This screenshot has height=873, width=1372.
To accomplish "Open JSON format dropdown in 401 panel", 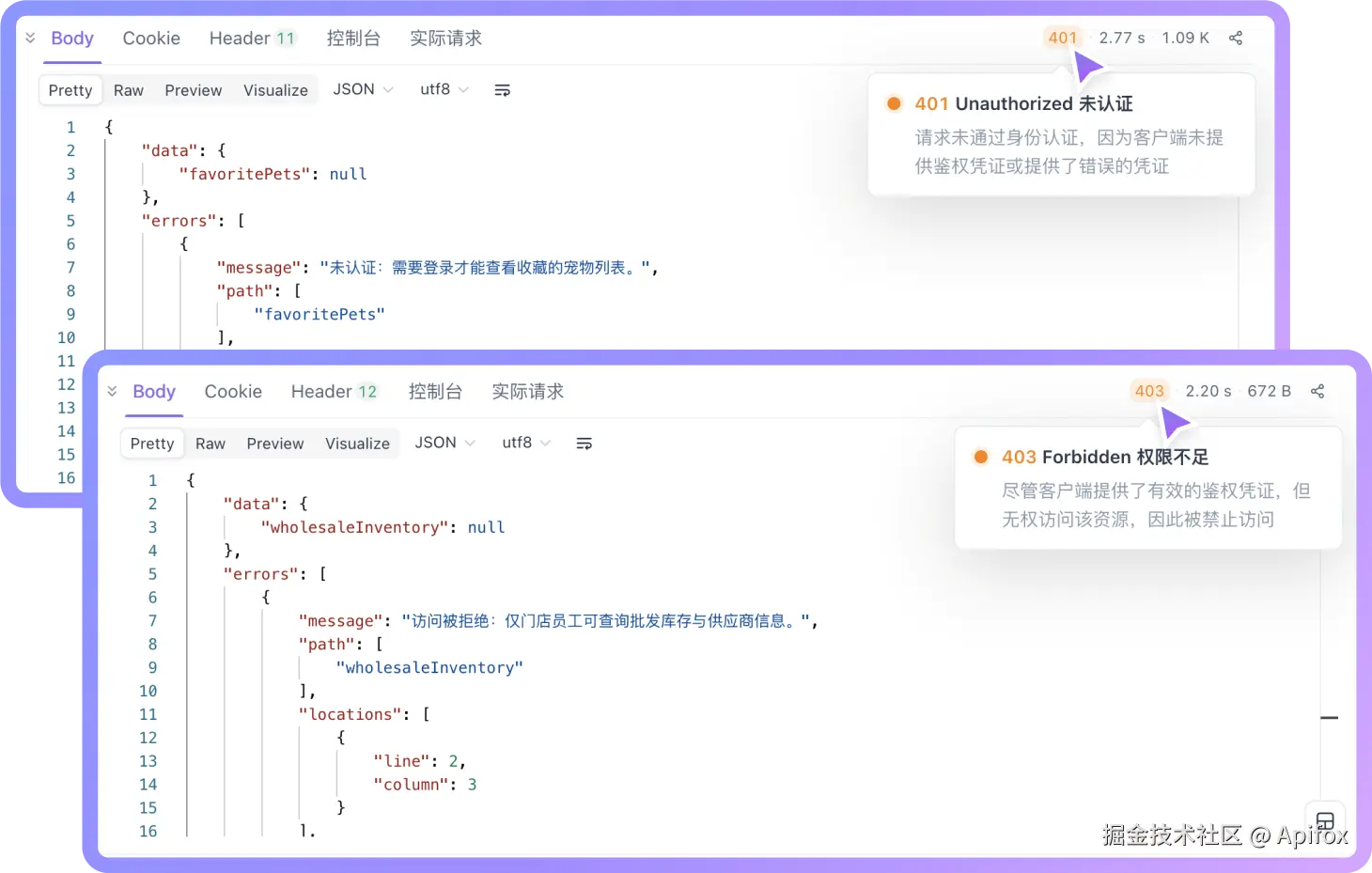I will (x=363, y=89).
